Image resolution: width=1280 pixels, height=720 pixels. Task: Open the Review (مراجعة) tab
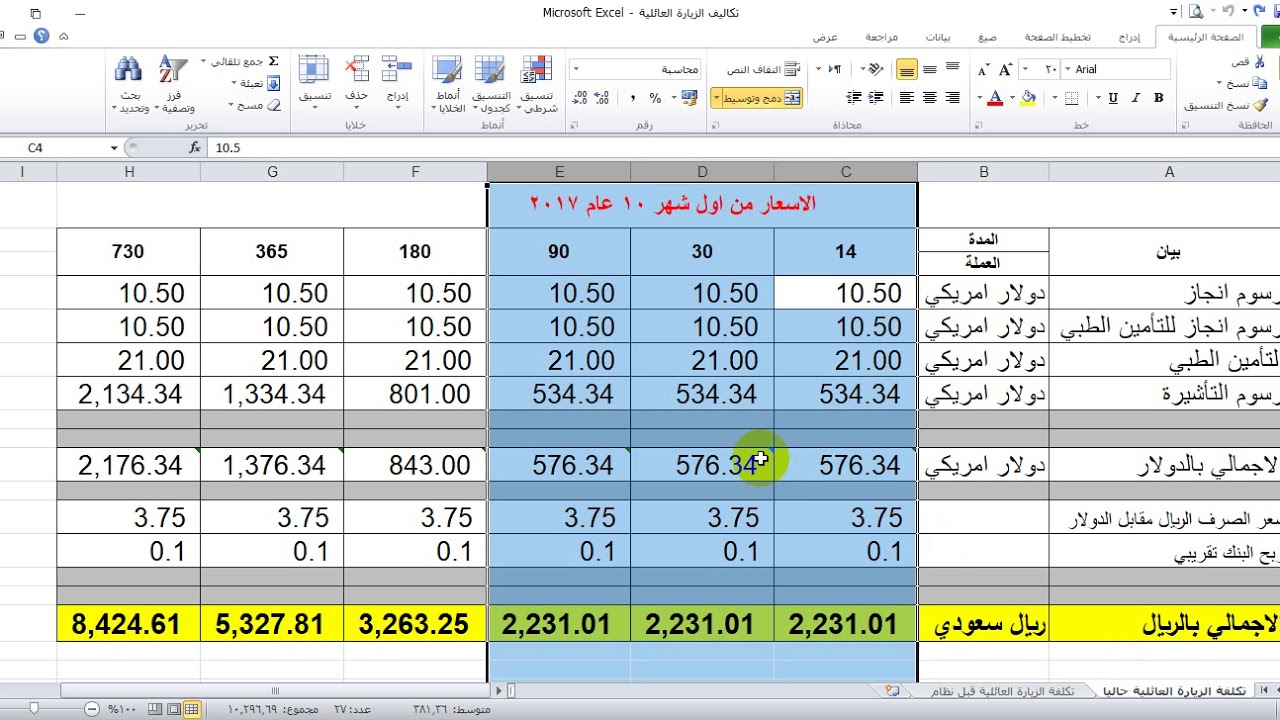click(881, 37)
